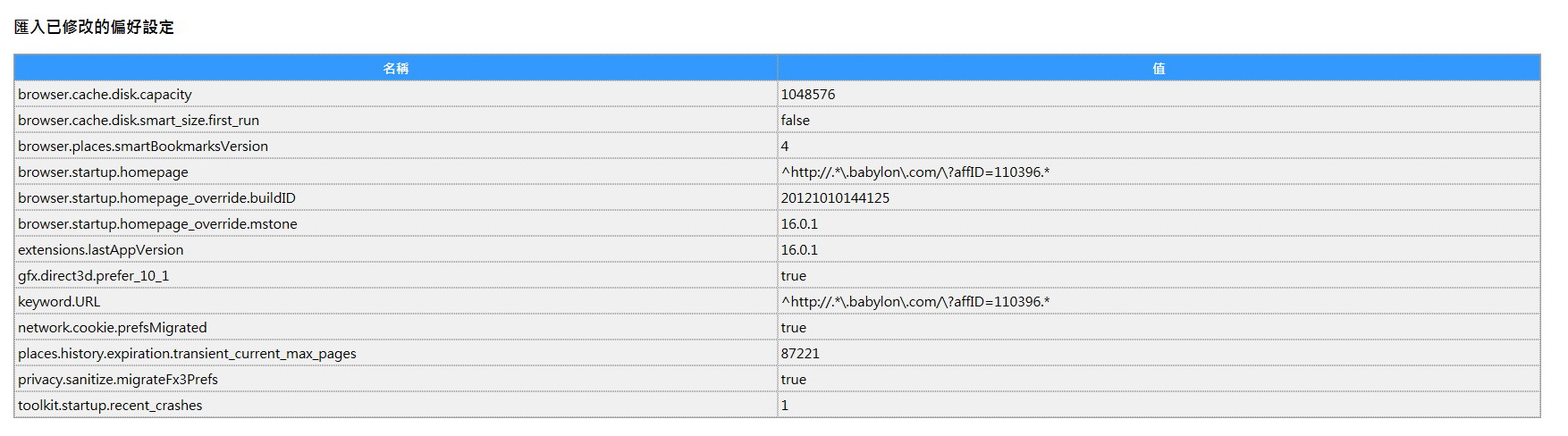Click the keyword.URL preference name
Screen dimensions: 1568x436
[x=59, y=302]
